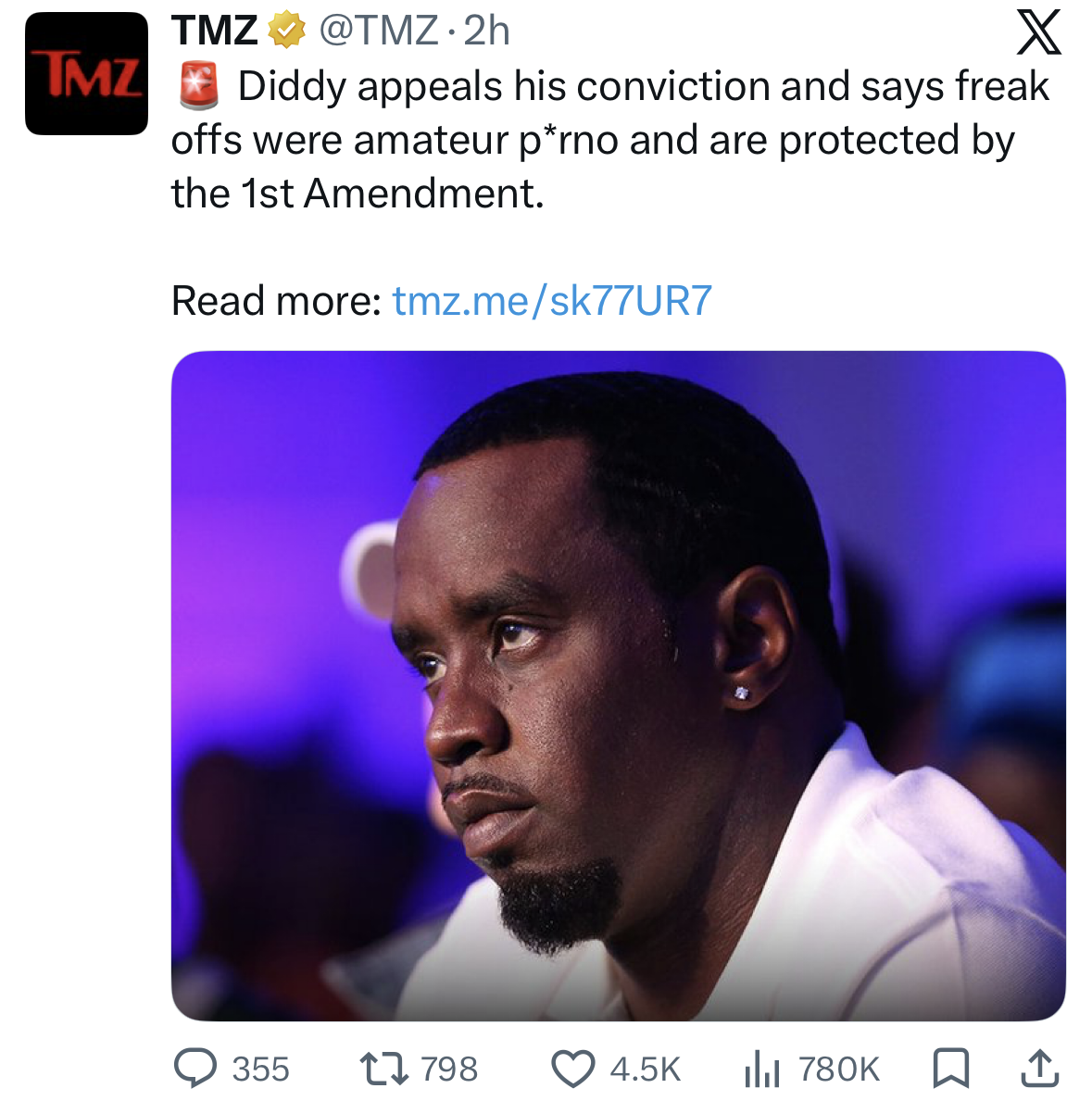The height and width of the screenshot is (1101, 1092).
Task: Open view analytics bar chart icon
Action: (762, 1068)
